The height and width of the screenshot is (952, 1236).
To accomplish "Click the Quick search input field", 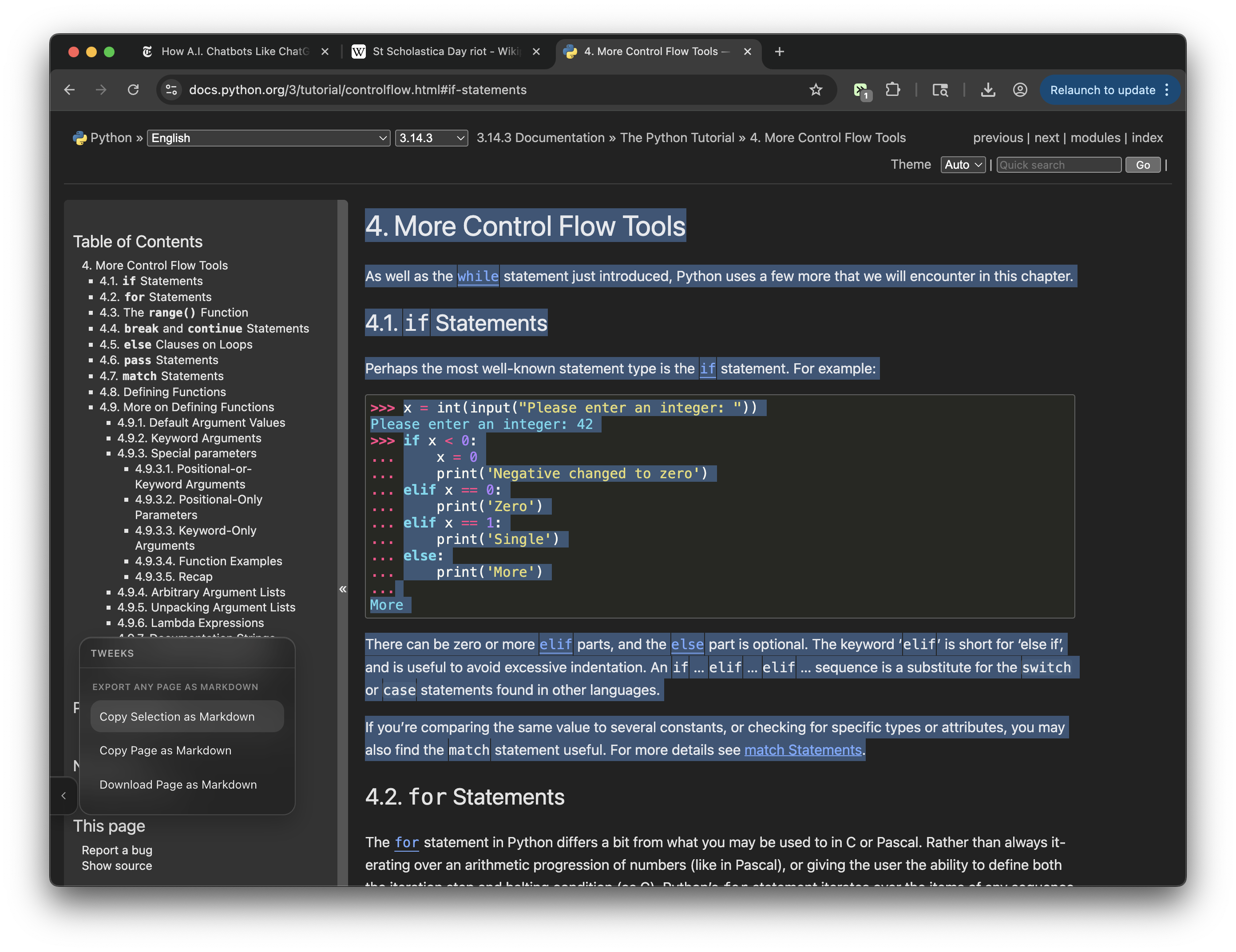I will 1058,165.
